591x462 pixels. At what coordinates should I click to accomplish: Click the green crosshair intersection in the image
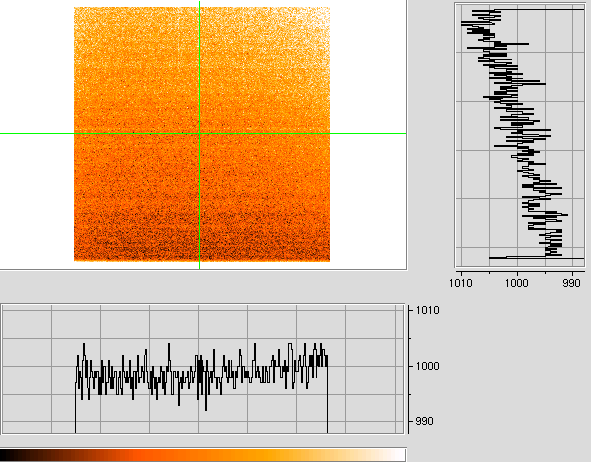(x=199, y=133)
